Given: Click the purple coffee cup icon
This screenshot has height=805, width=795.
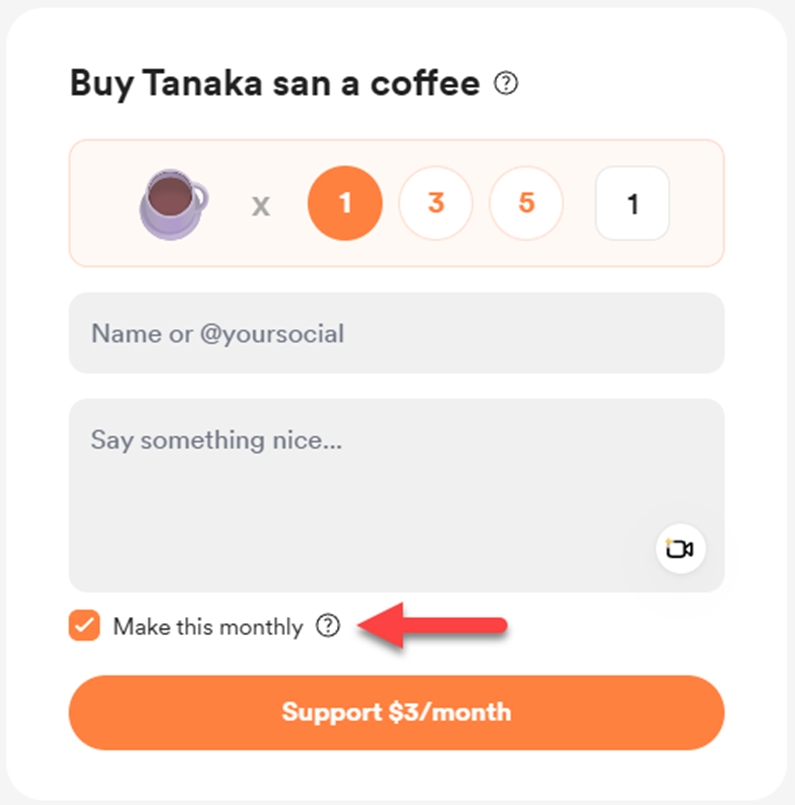Looking at the screenshot, I should 173,204.
